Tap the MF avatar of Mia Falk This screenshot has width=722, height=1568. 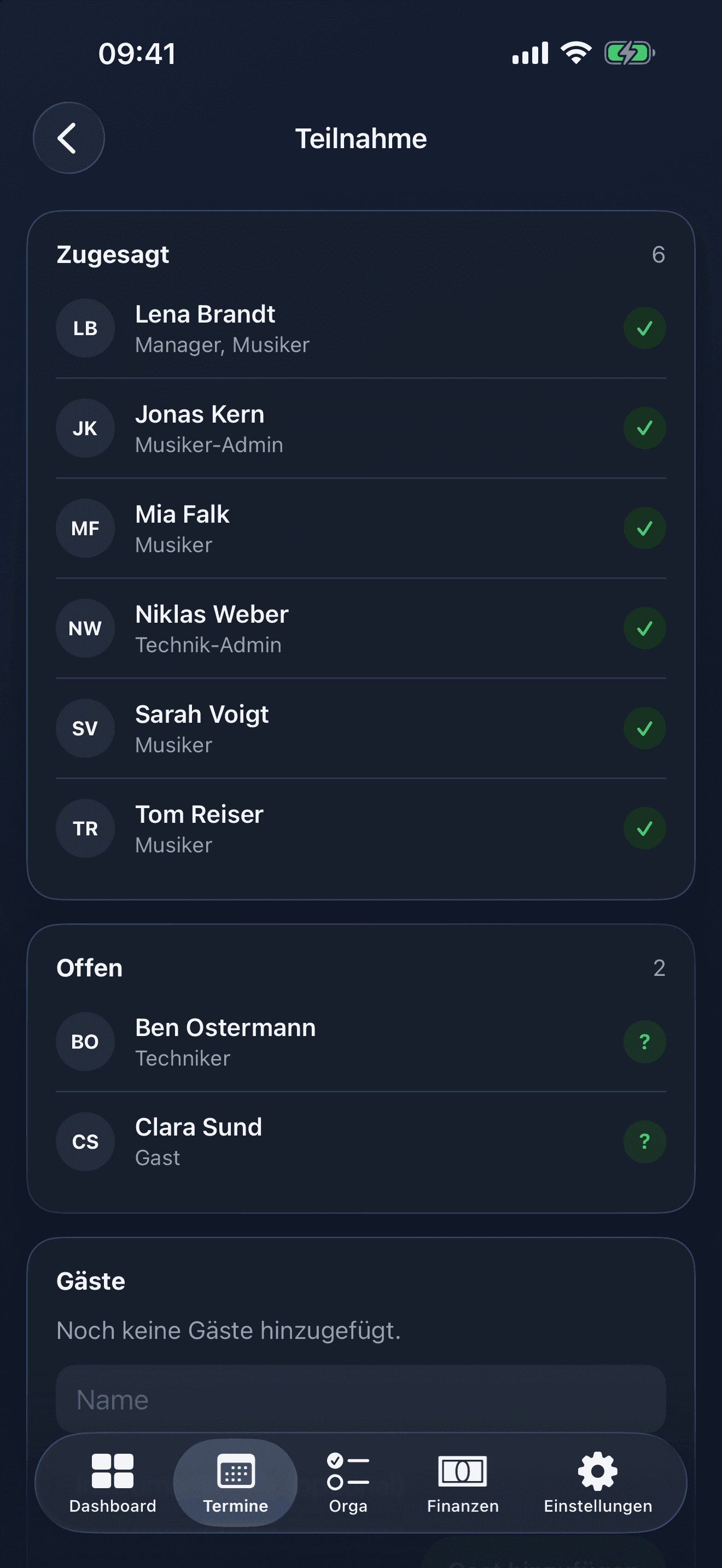85,528
